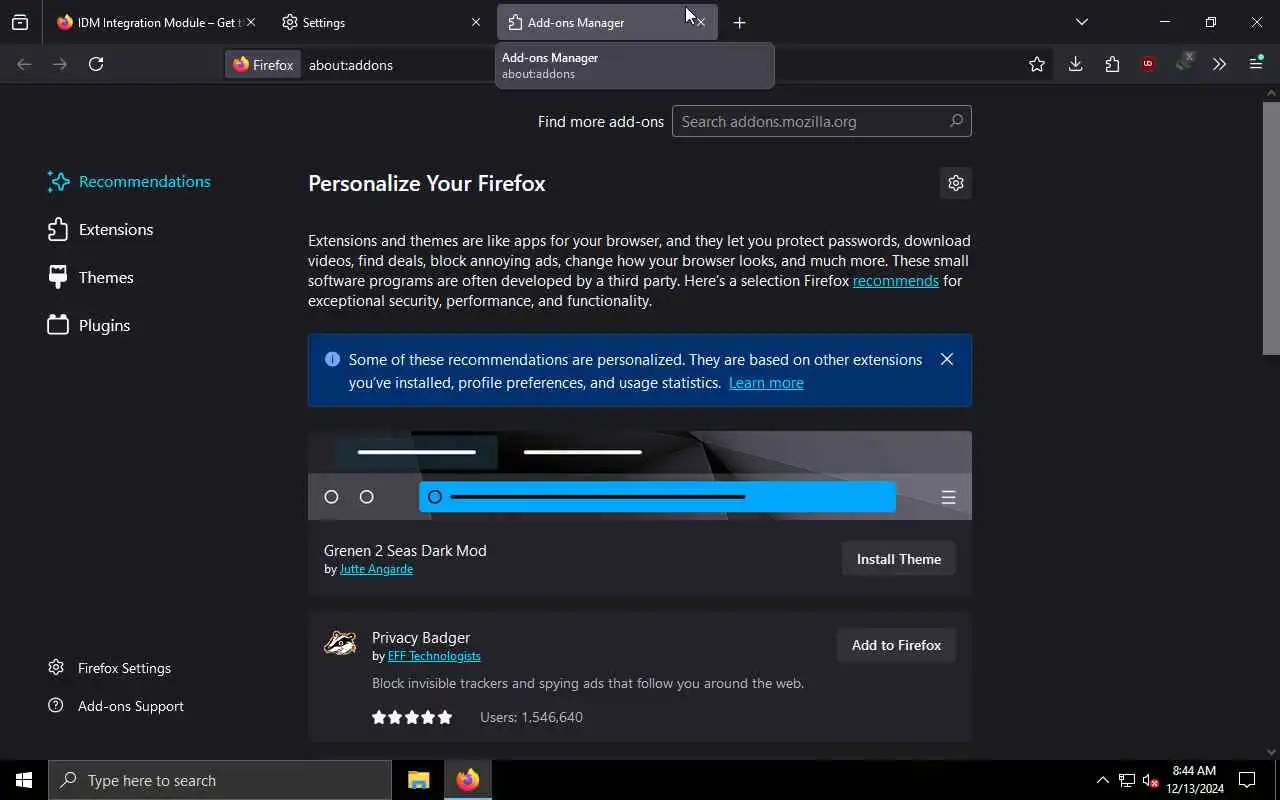Close the Settings tab
The width and height of the screenshot is (1280, 800).
476,22
